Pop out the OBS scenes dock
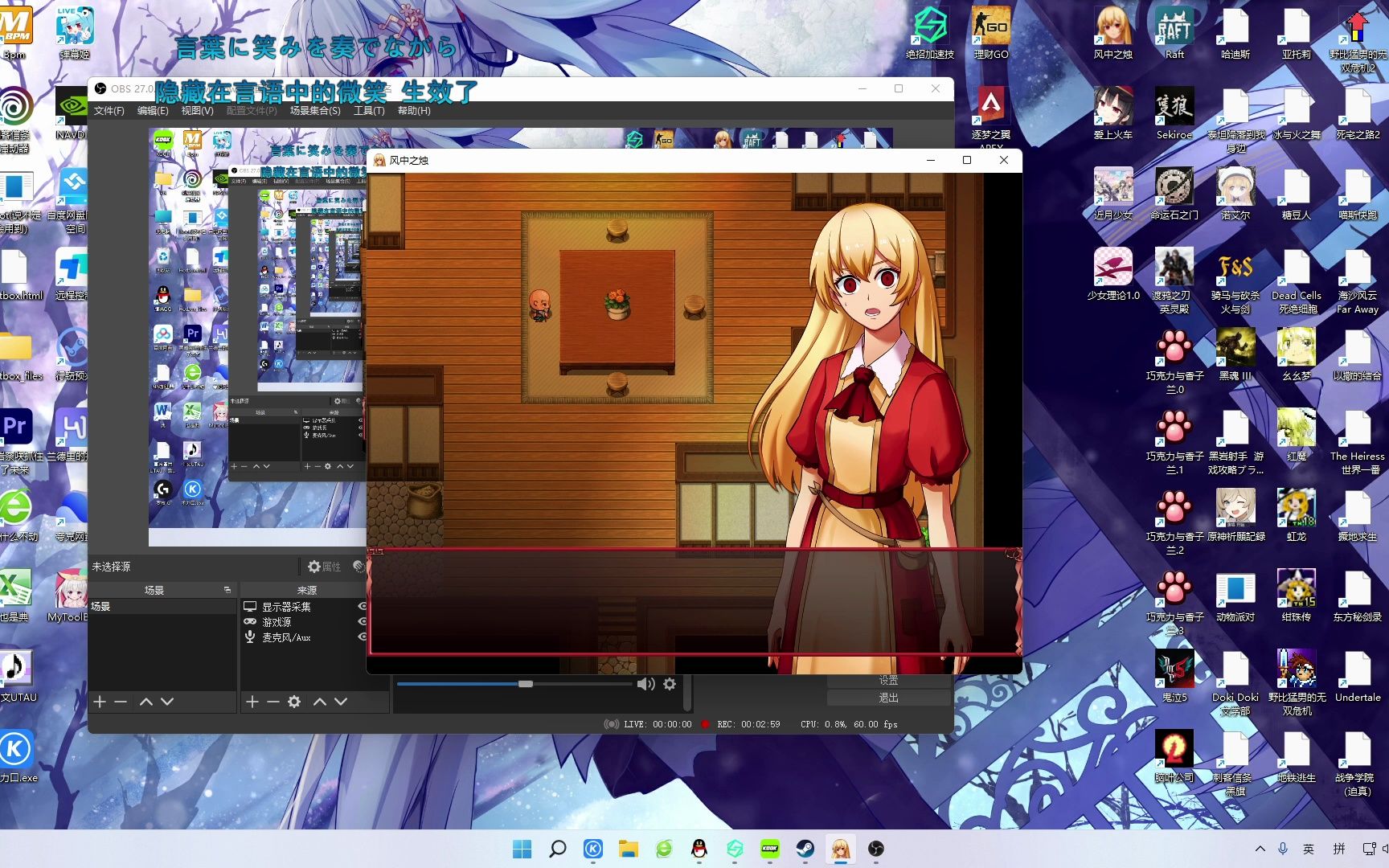The height and width of the screenshot is (868, 1389). pyautogui.click(x=227, y=590)
